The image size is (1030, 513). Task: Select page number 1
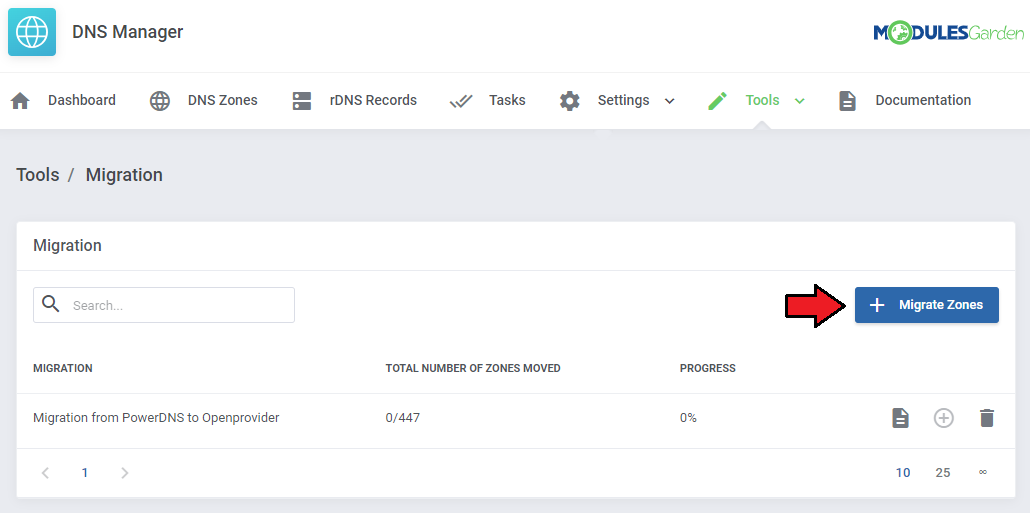[85, 473]
